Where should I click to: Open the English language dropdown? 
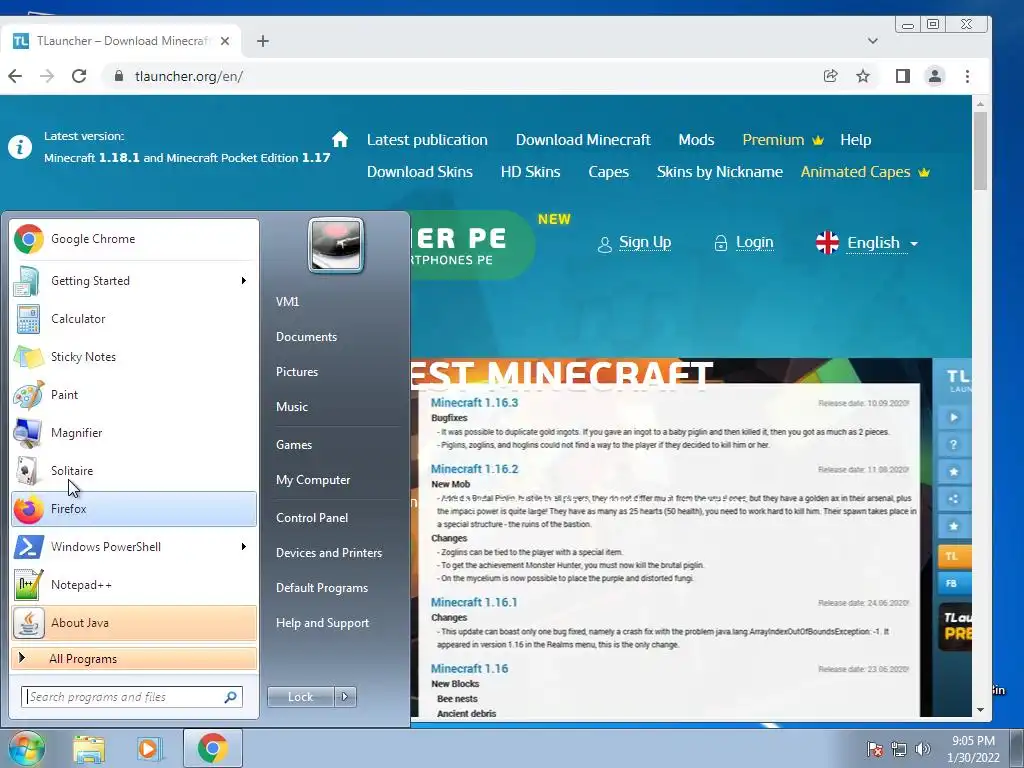tap(867, 243)
